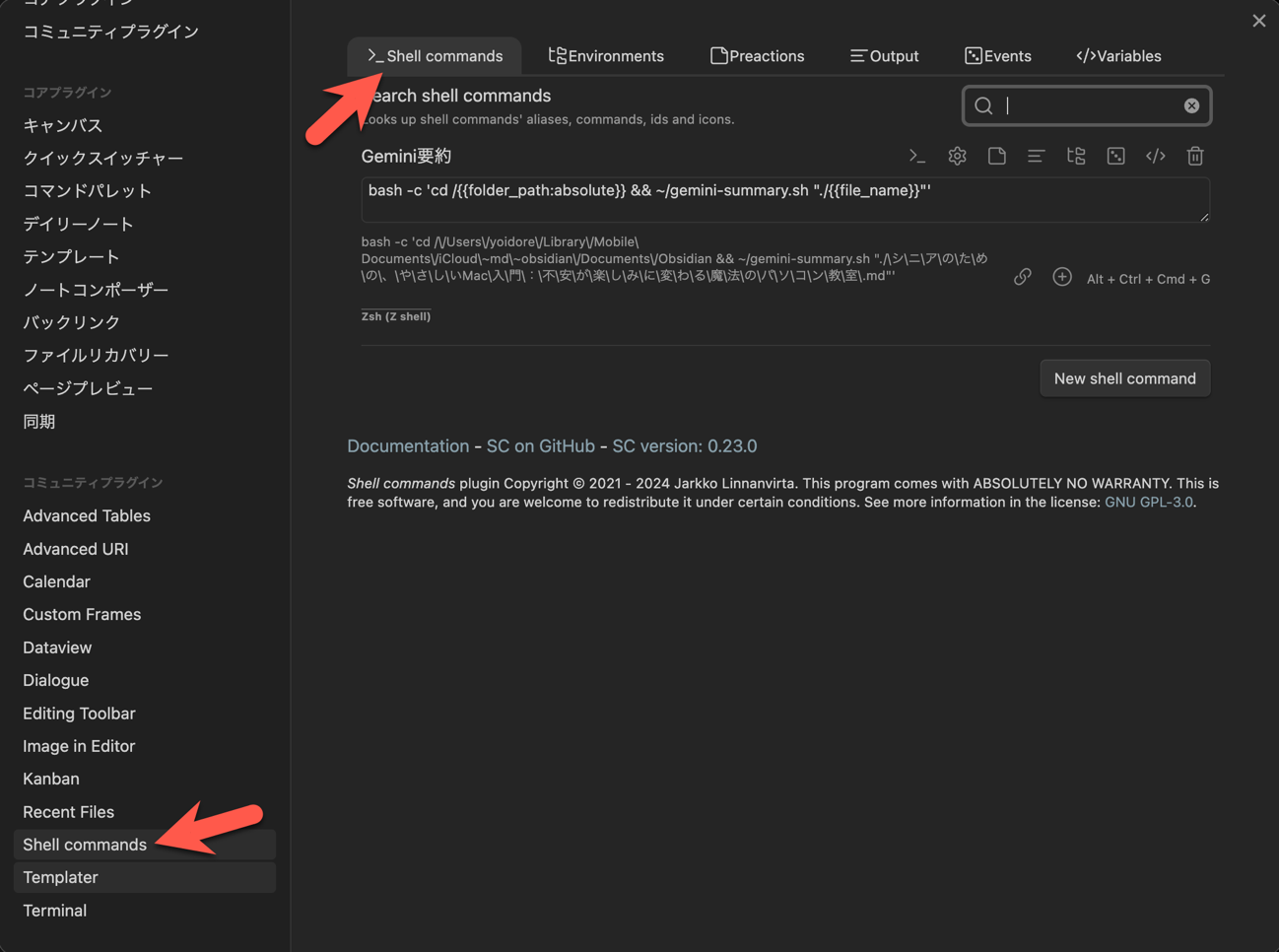Viewport: 1279px width, 952px height.
Task: Open the Preactions tab
Action: 757,56
